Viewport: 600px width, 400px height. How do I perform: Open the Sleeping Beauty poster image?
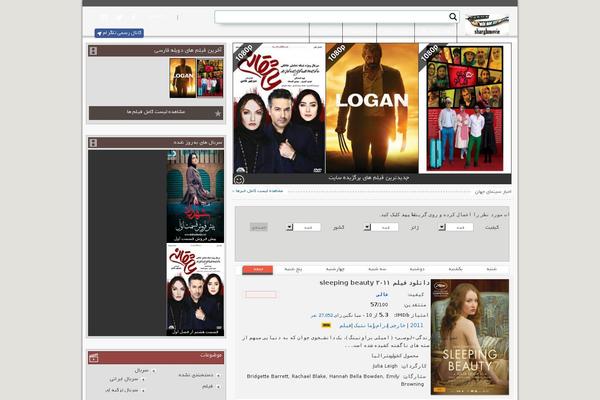470,337
